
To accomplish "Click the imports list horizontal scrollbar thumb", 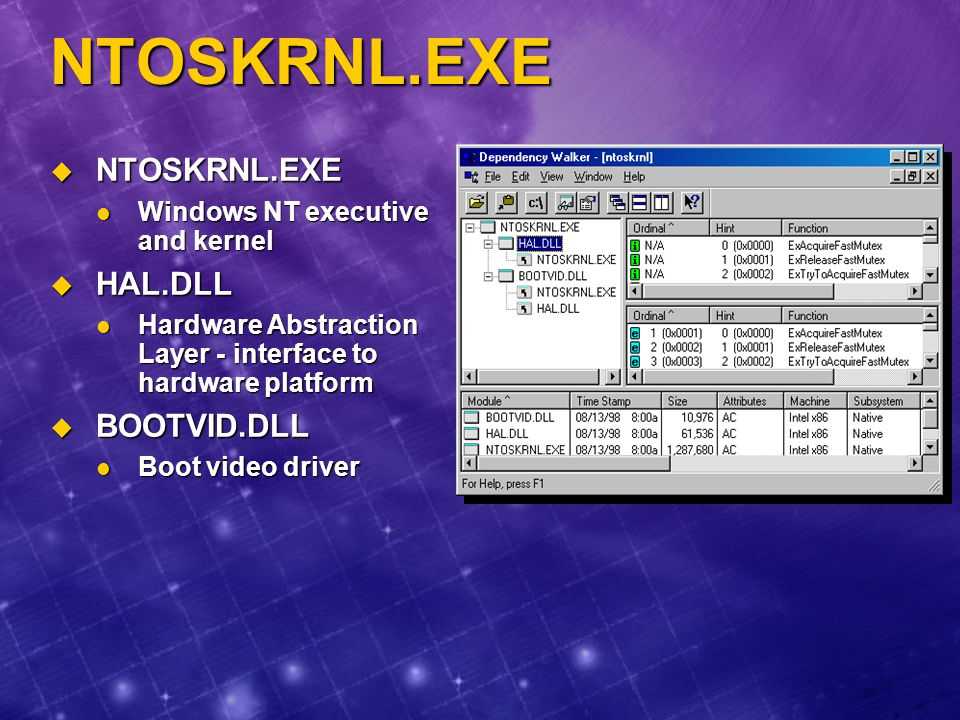I will tap(737, 291).
